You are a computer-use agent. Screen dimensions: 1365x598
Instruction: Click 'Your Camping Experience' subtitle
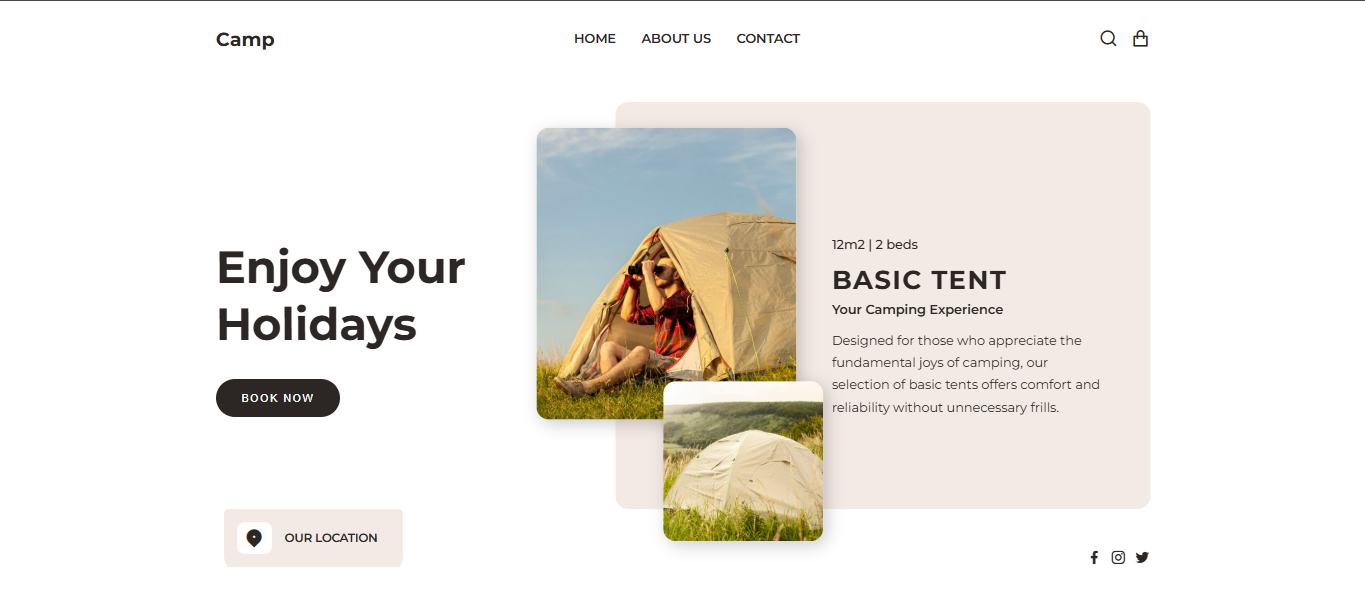(x=917, y=310)
